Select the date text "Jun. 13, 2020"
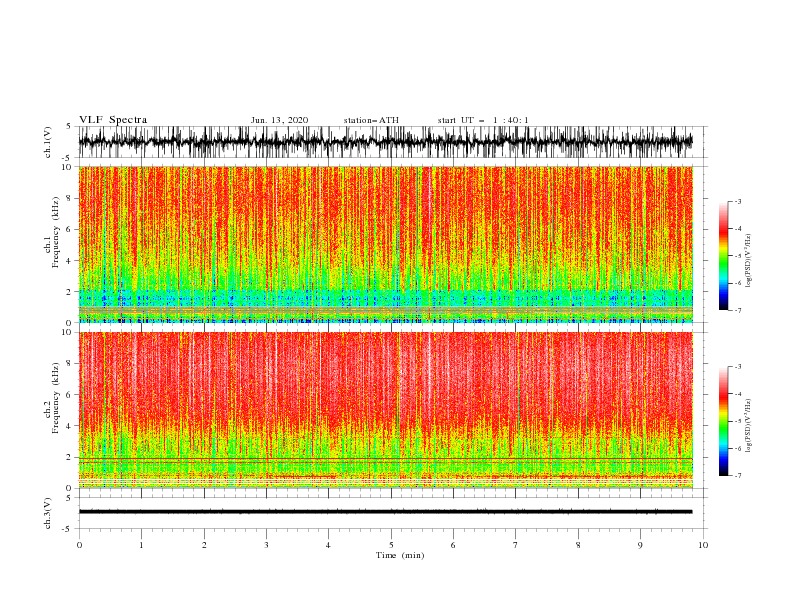The width and height of the screenshot is (792, 612). coord(279,120)
